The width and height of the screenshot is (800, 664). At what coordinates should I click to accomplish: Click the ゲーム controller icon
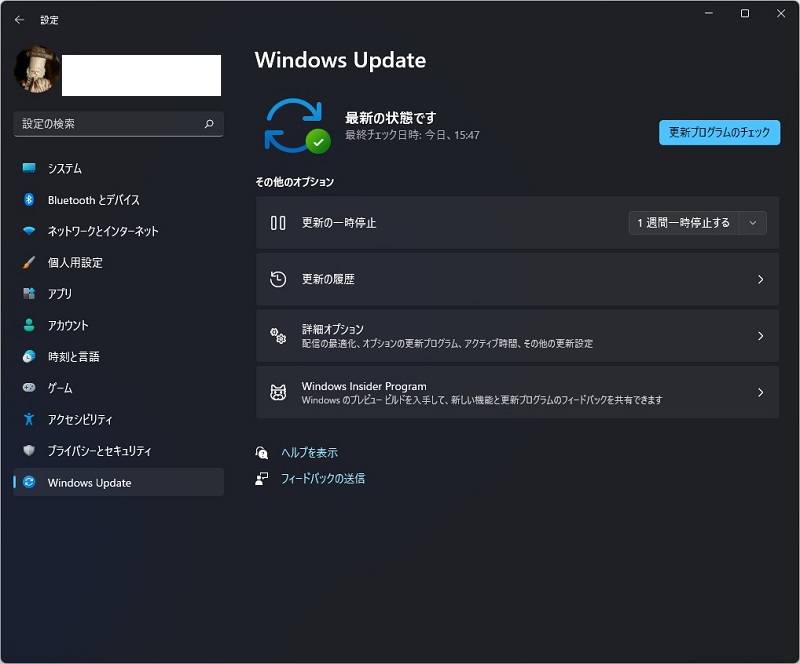29,388
